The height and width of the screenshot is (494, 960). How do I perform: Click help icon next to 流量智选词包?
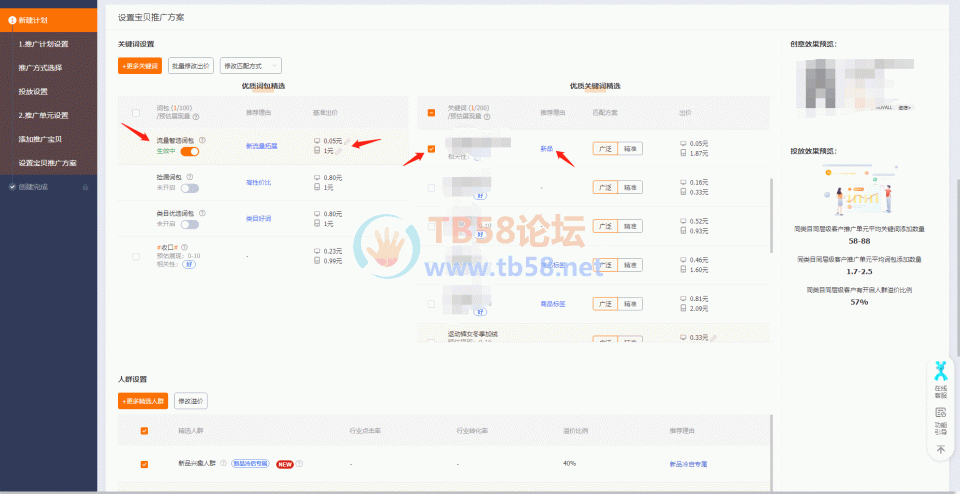pos(202,140)
